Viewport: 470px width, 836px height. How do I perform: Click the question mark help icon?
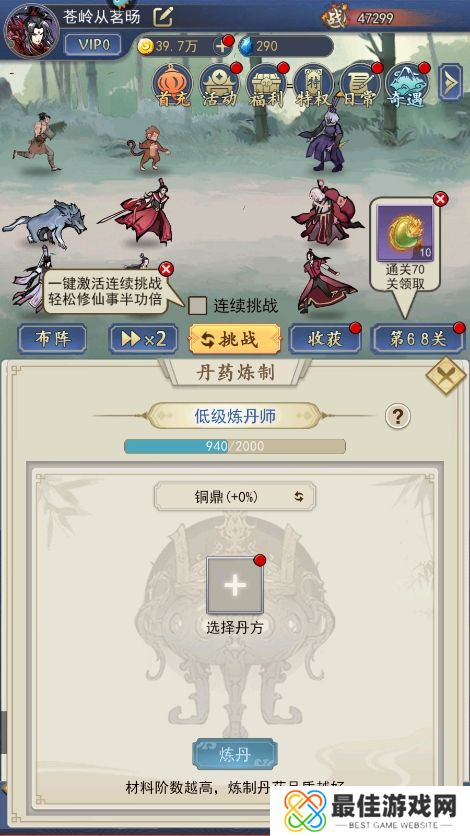tap(398, 415)
